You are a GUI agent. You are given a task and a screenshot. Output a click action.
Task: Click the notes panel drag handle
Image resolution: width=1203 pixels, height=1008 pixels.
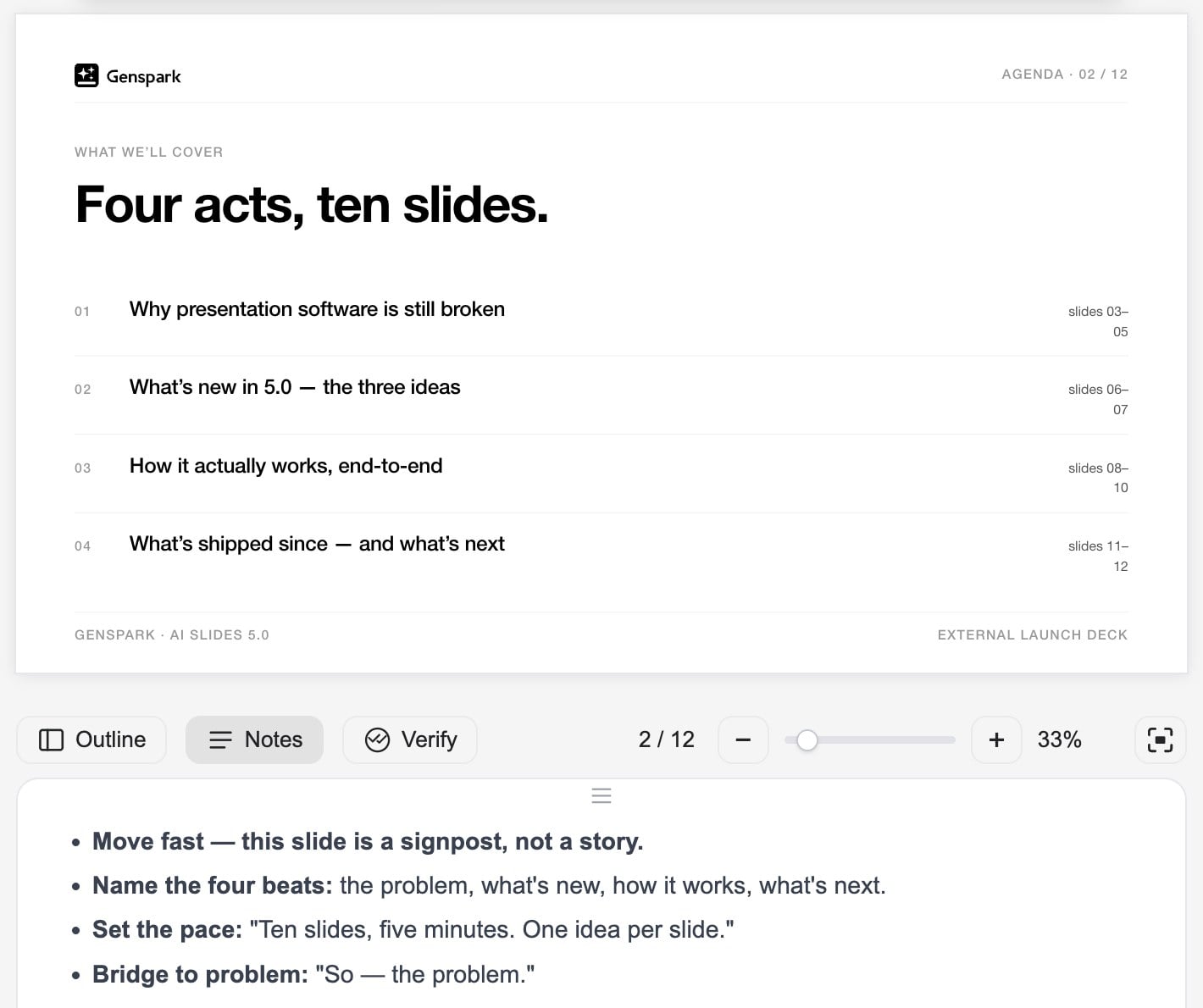[601, 795]
